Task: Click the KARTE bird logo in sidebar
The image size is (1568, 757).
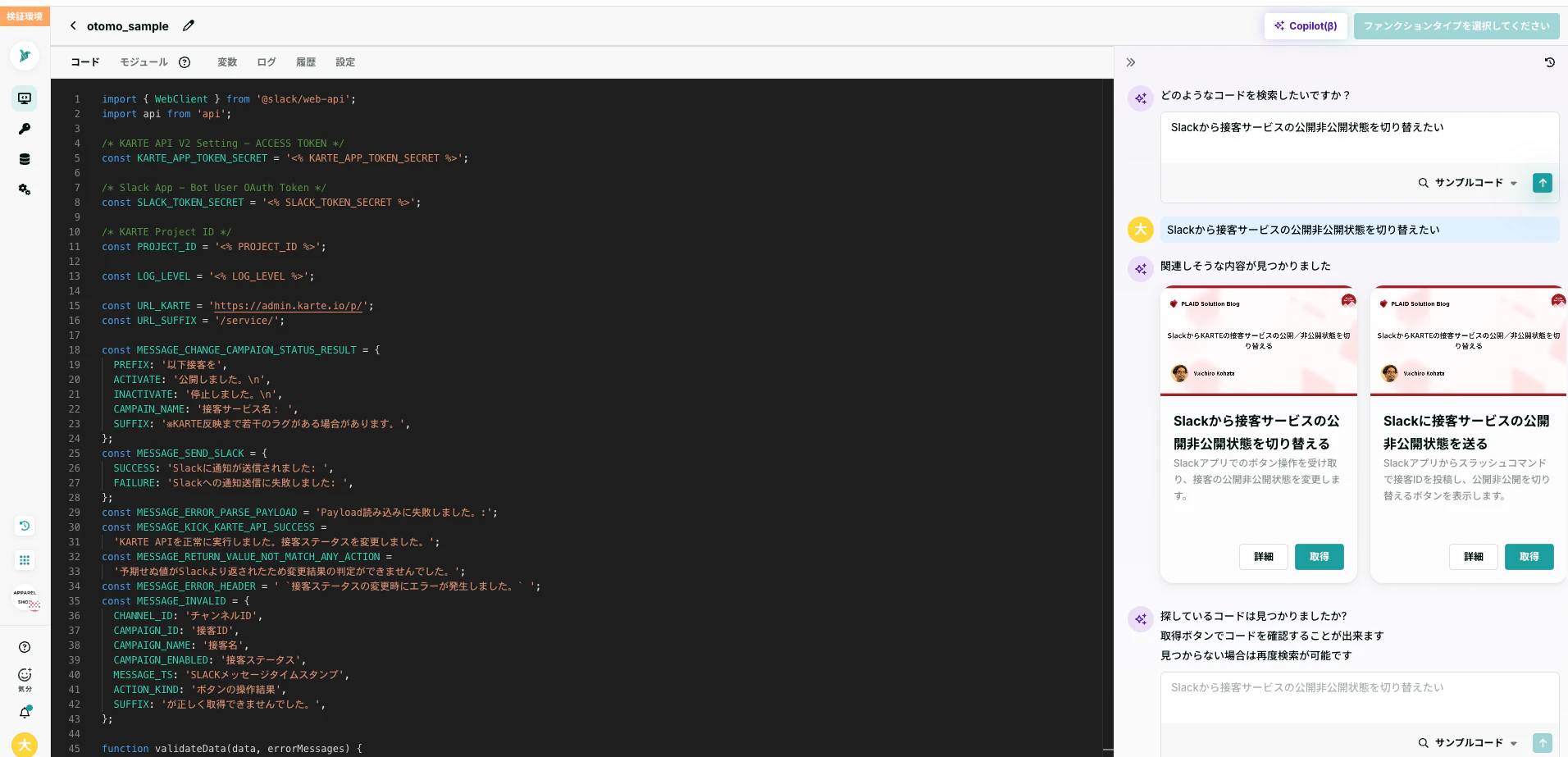Action: point(25,56)
